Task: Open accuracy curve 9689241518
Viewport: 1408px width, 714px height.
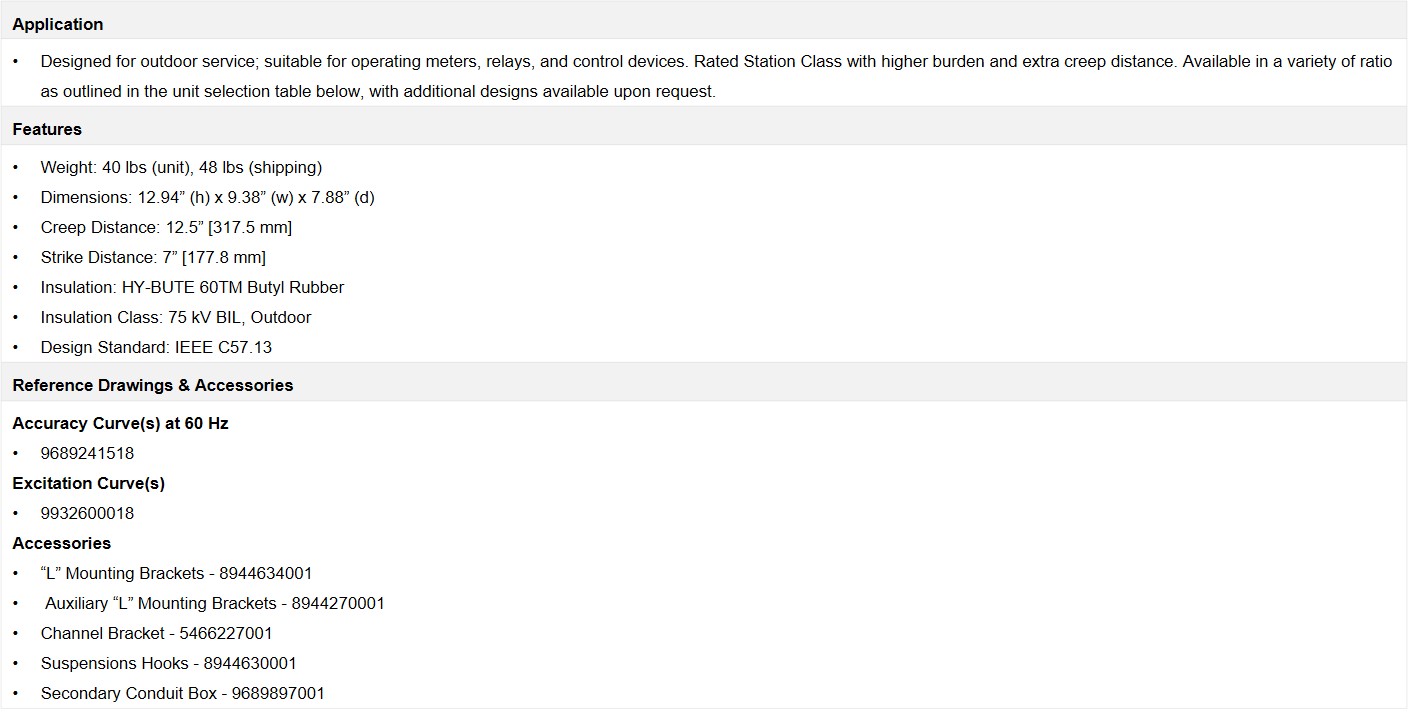Action: 87,453
